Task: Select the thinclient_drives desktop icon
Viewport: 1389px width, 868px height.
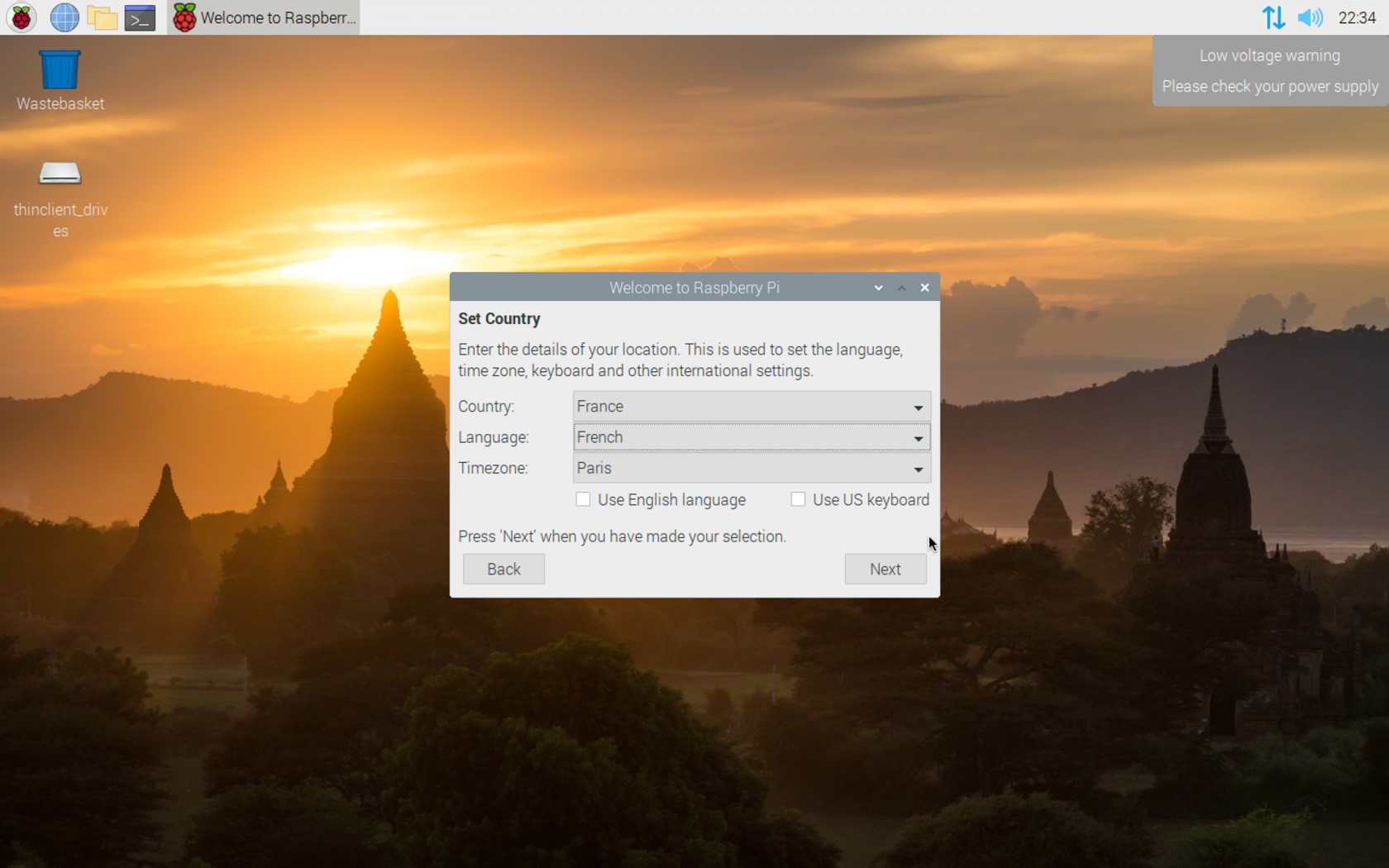Action: point(60,198)
